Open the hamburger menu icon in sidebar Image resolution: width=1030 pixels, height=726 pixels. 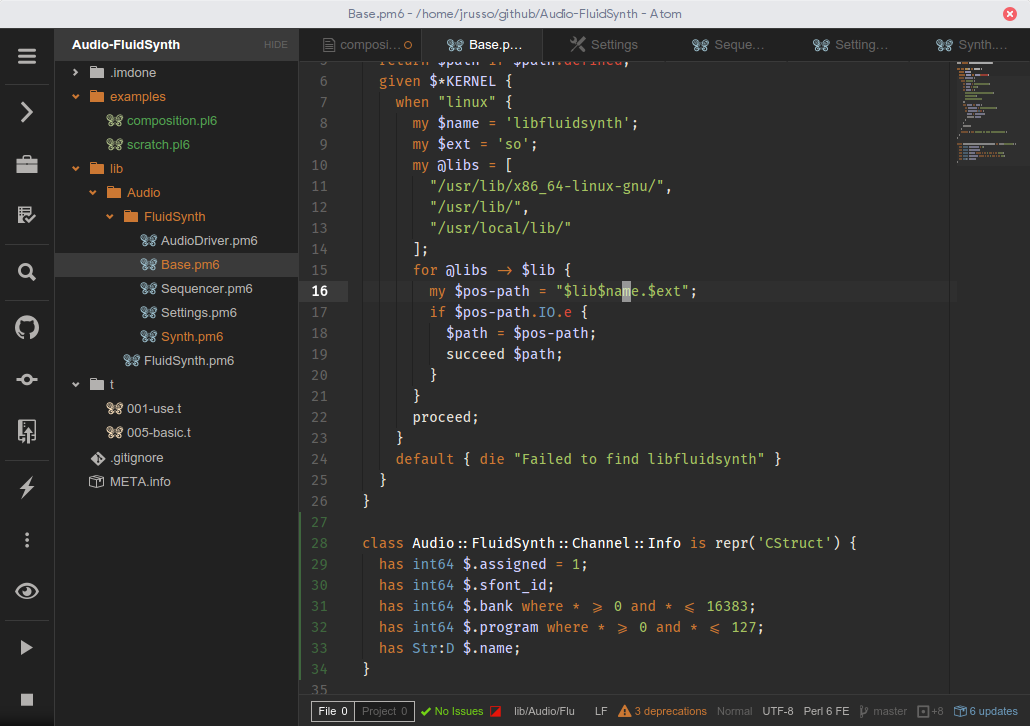(27, 57)
